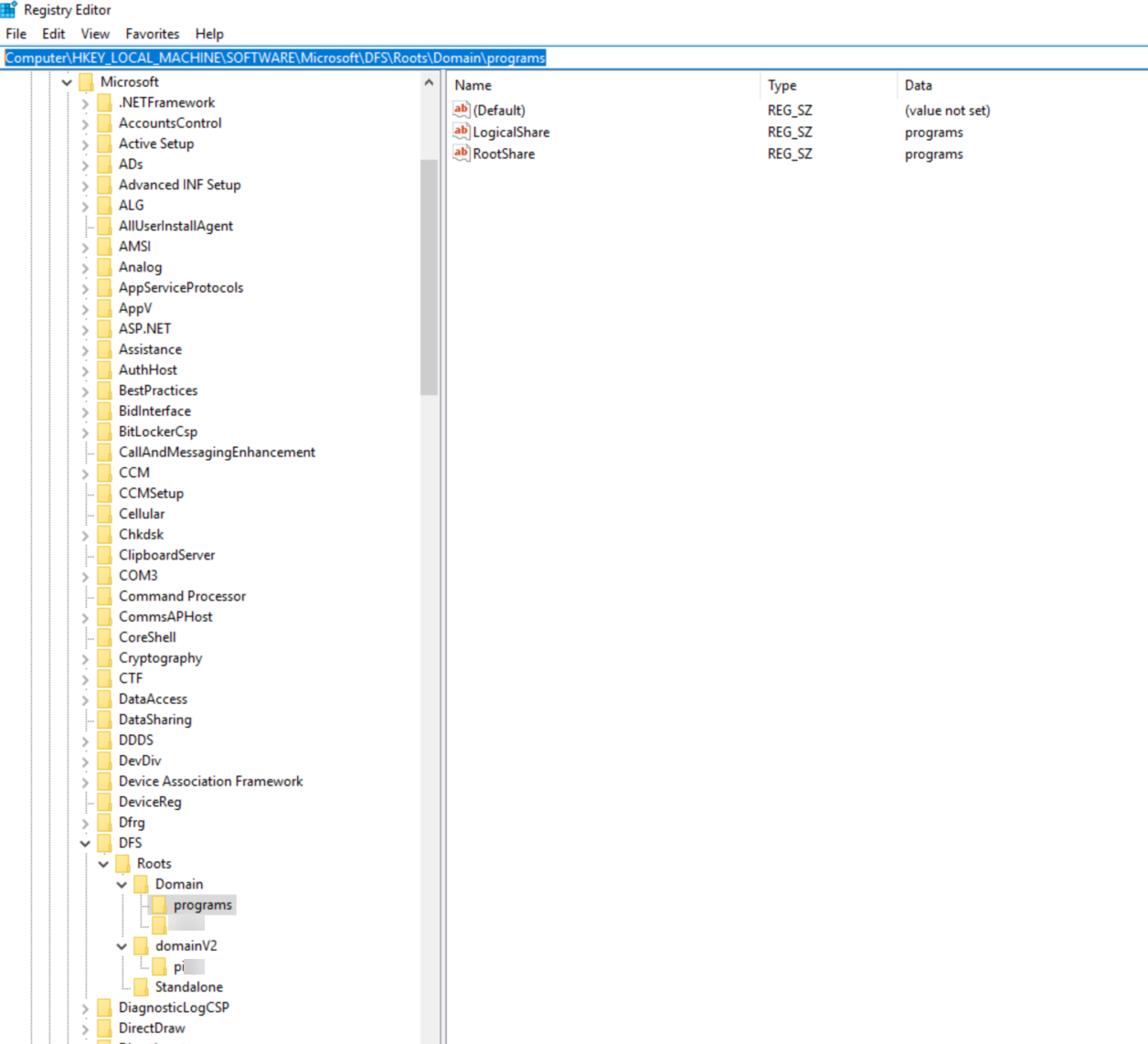Screen dimensions: 1148x1044
Task: Click the Roots folder icon
Action: [123, 864]
